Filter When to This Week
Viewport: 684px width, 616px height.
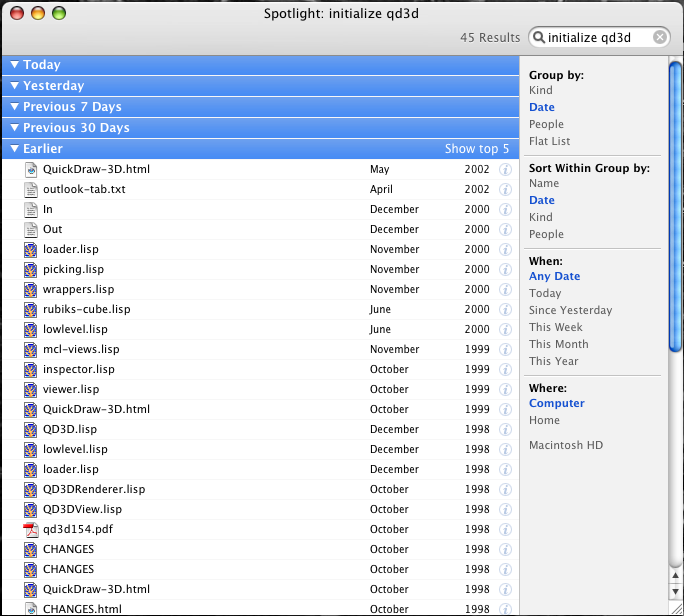(x=555, y=327)
